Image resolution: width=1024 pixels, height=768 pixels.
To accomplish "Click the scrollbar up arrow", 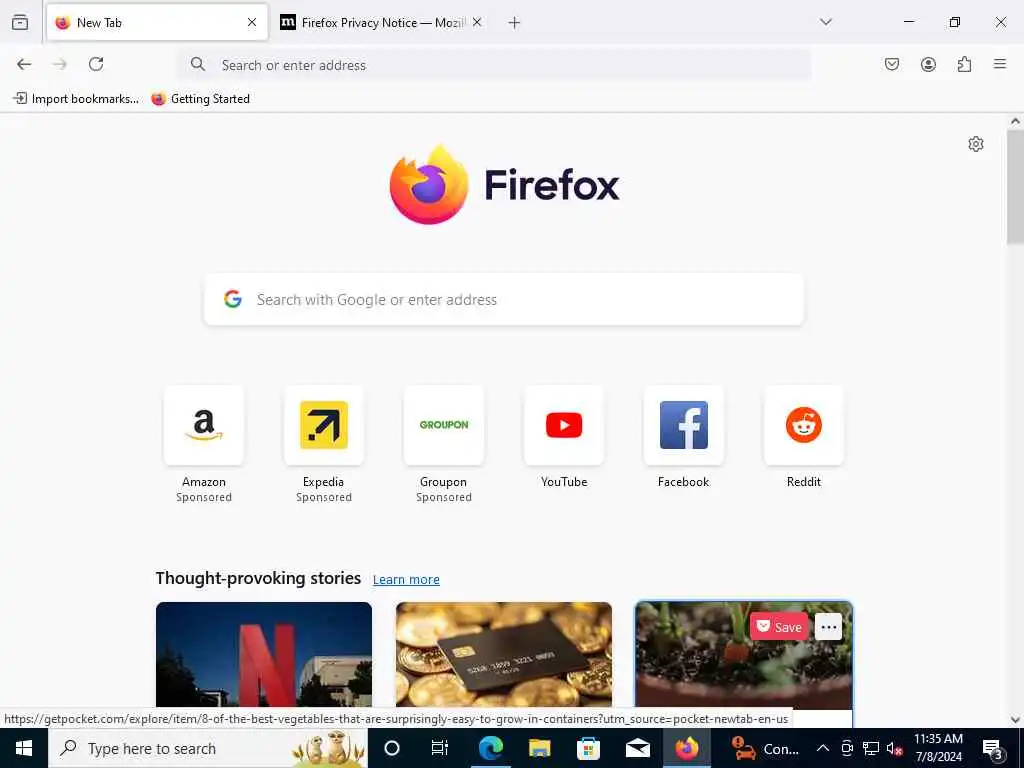I will click(1015, 121).
